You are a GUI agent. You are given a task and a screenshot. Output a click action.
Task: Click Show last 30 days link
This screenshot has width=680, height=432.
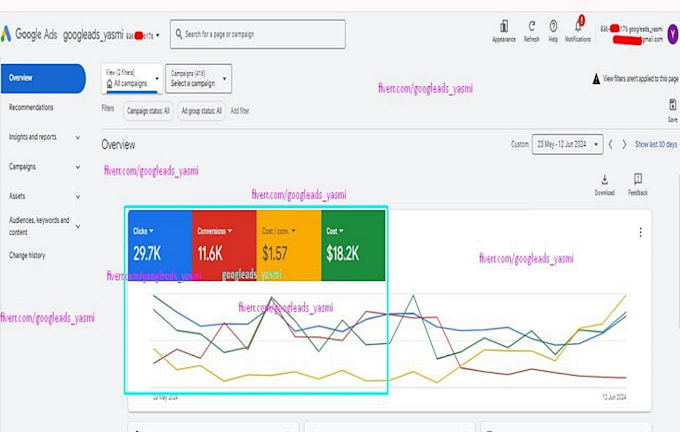click(656, 144)
